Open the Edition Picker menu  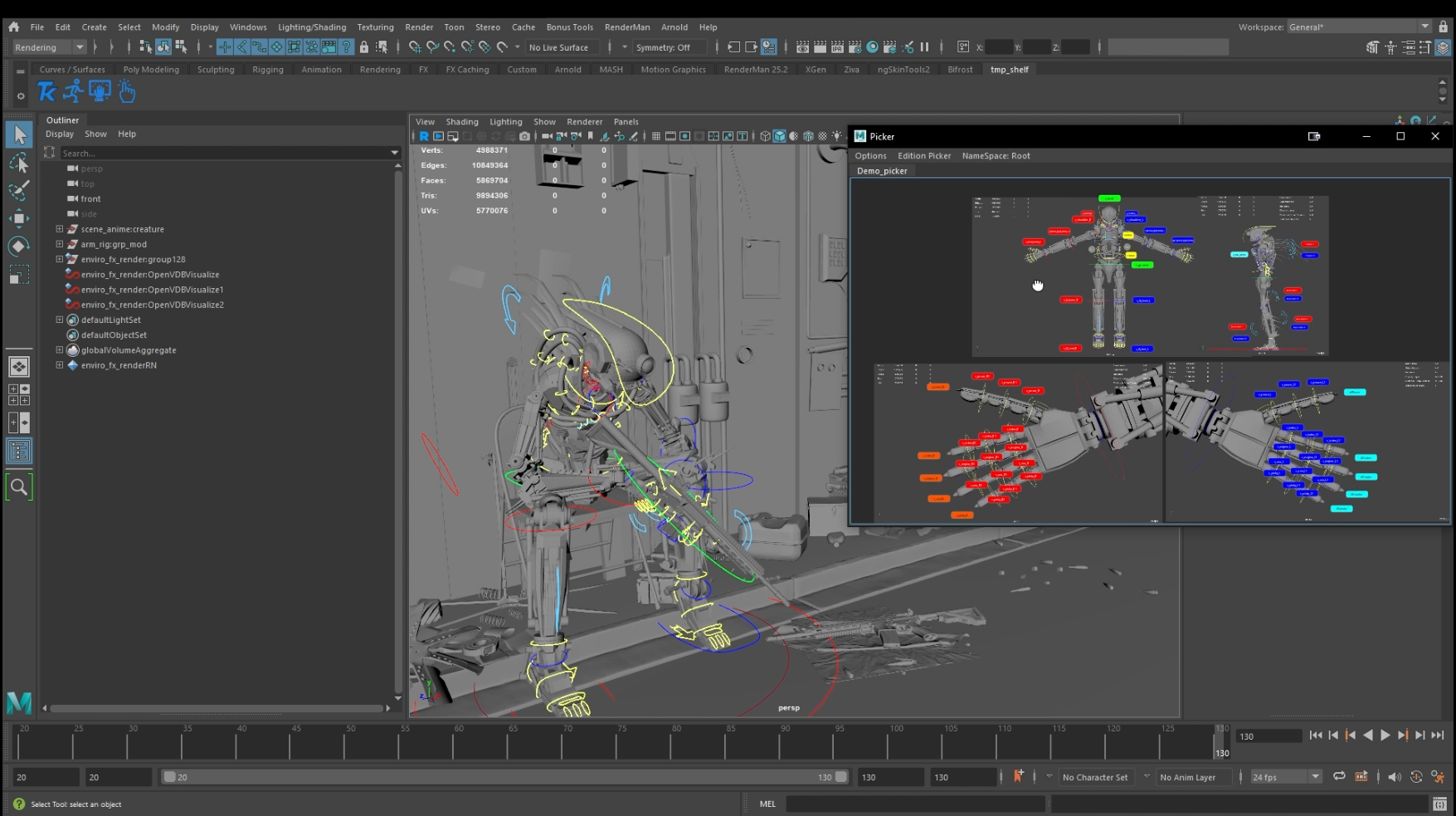coord(923,156)
